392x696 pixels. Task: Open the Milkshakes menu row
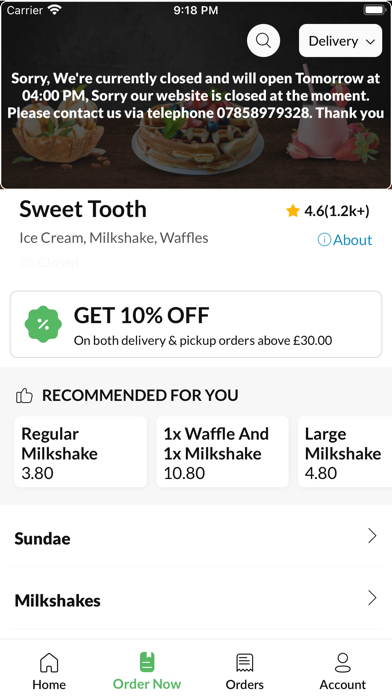pyautogui.click(x=196, y=598)
